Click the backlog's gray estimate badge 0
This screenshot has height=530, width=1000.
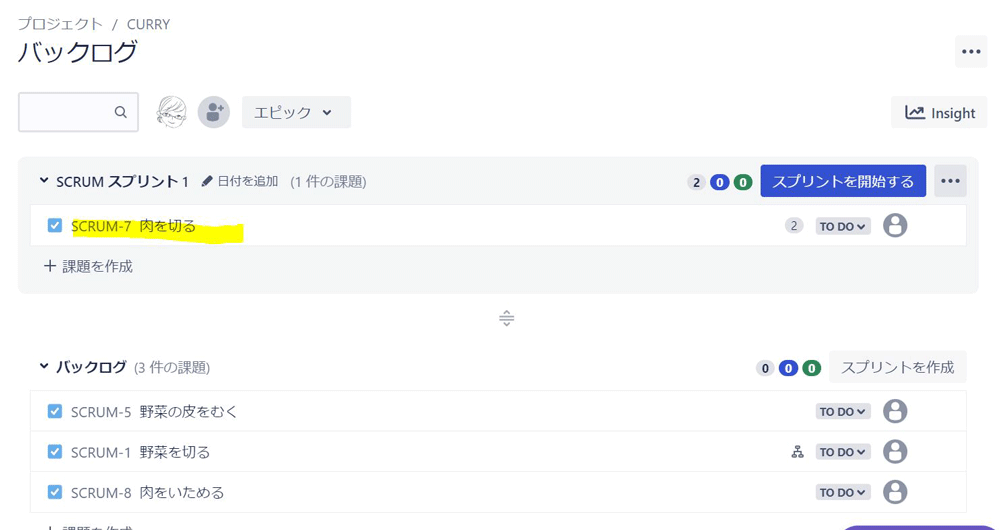point(765,369)
